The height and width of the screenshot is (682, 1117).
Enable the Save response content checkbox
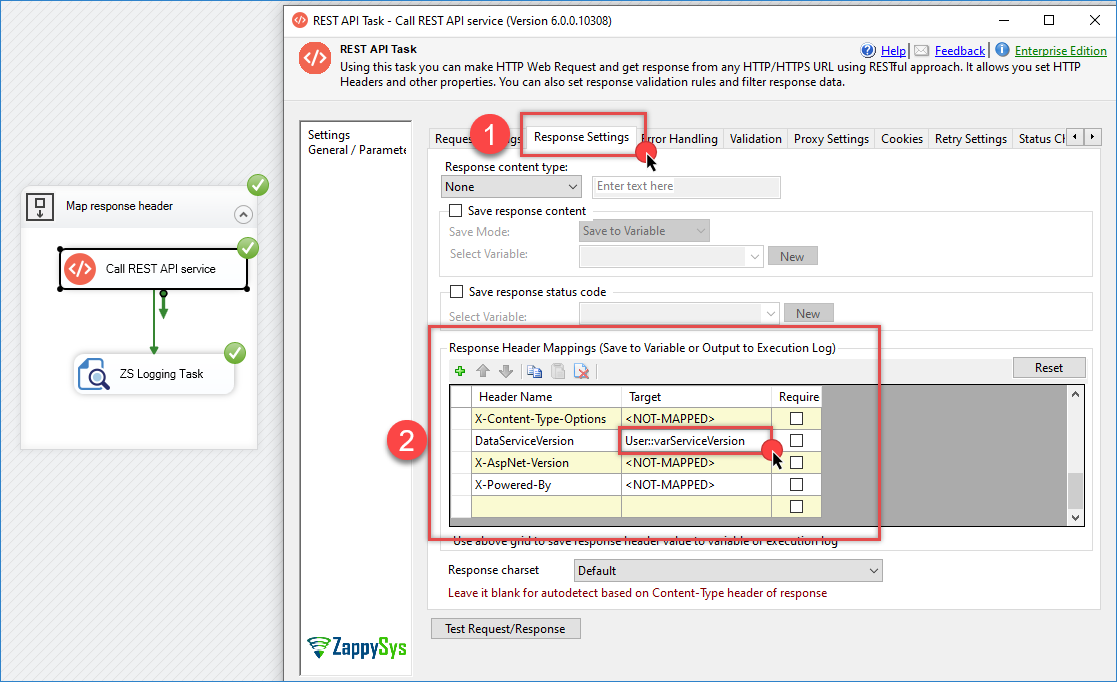tap(456, 211)
